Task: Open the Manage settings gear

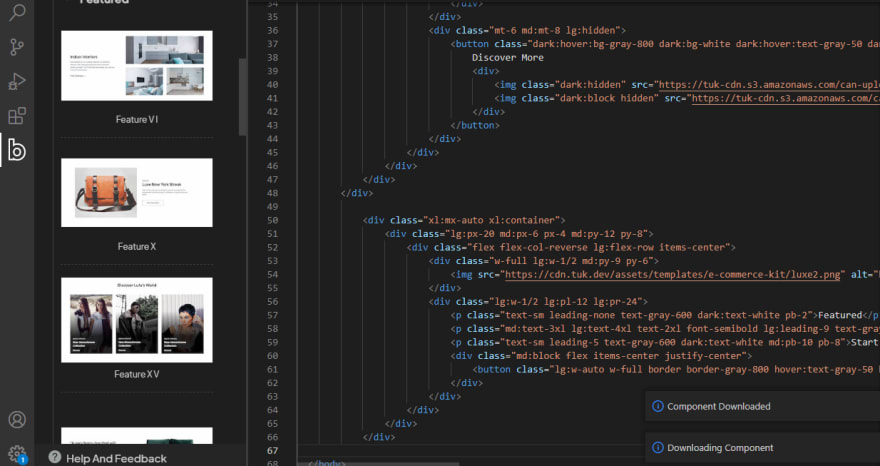Action: (x=17, y=453)
